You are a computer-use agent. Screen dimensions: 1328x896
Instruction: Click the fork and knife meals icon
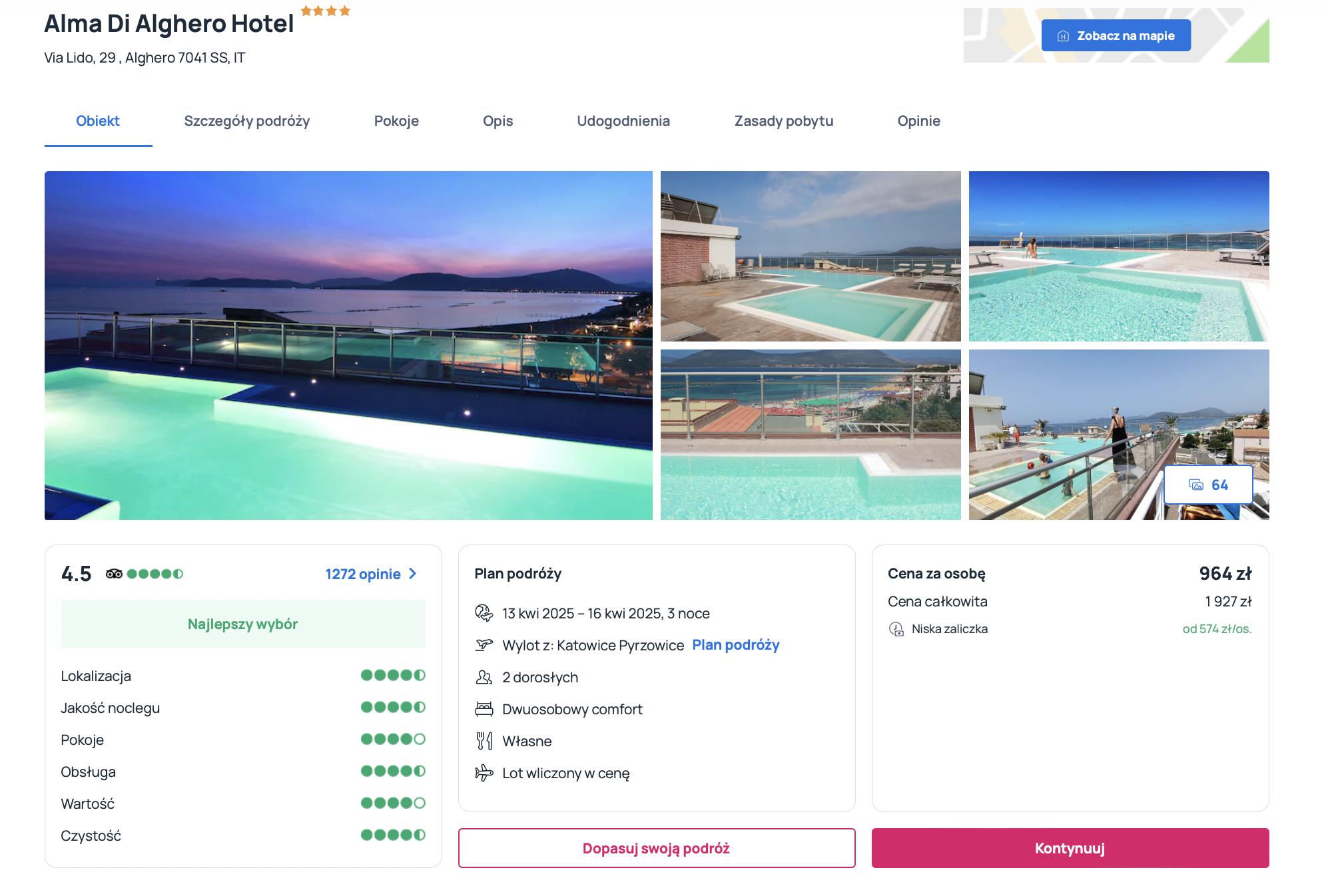click(x=484, y=741)
